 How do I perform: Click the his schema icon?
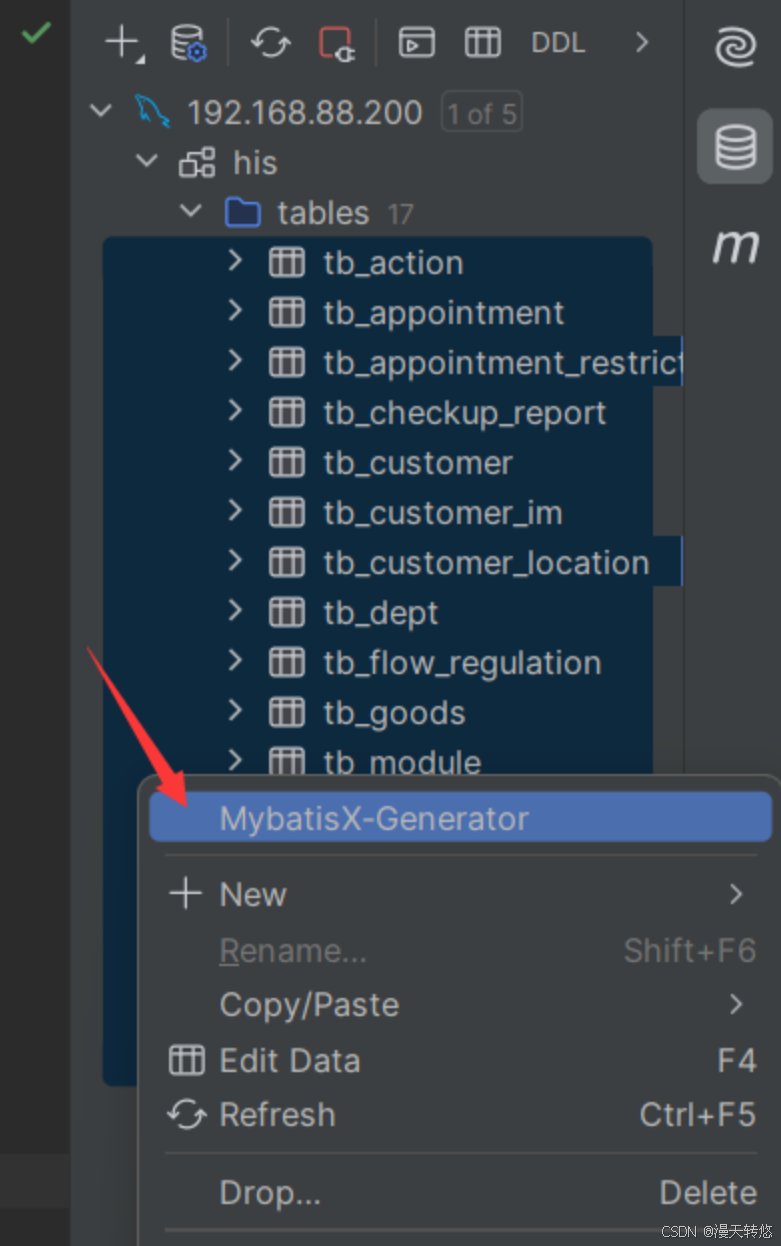pyautogui.click(x=197, y=162)
